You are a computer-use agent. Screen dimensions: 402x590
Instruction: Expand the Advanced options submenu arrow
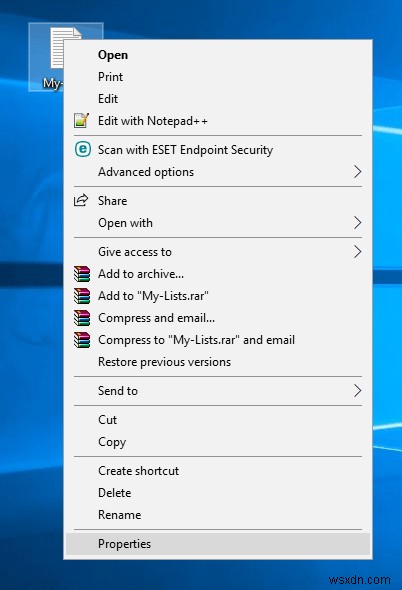point(357,172)
